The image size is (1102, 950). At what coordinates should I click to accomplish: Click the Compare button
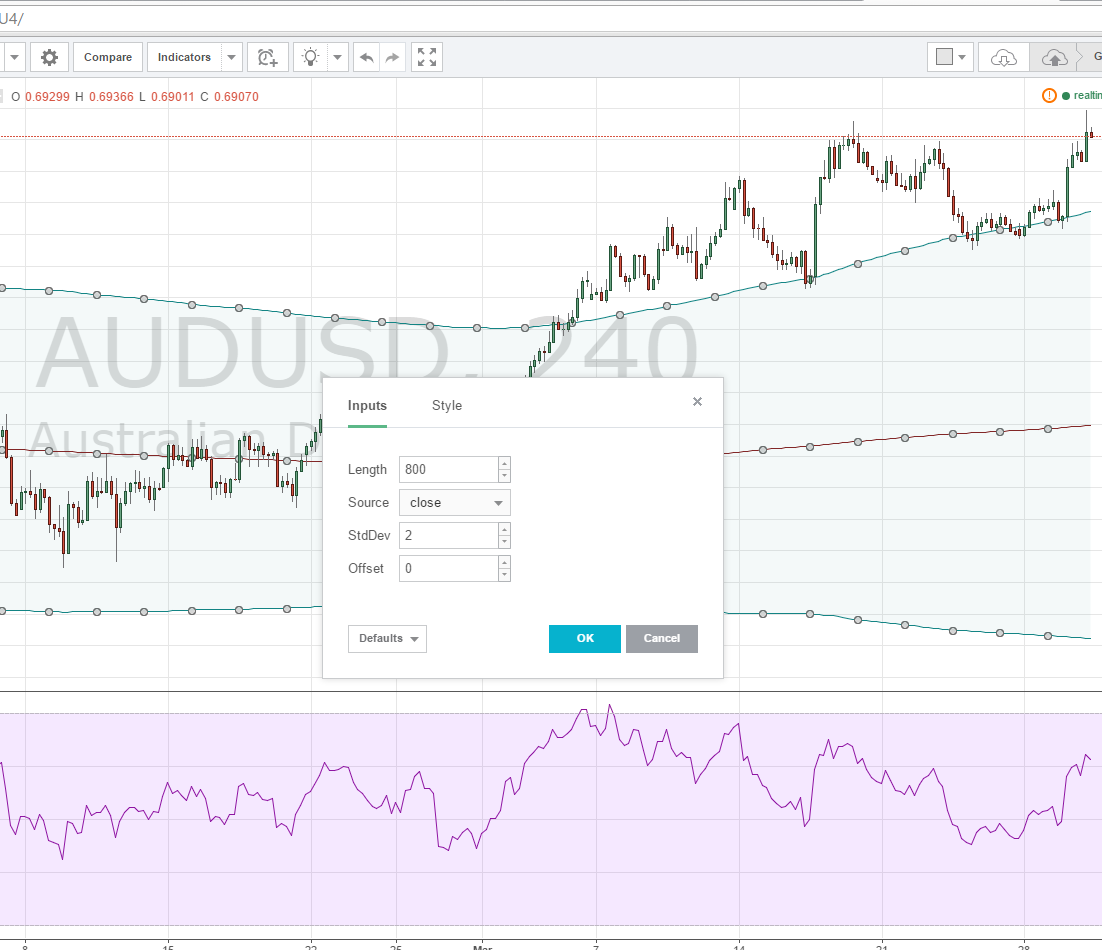(x=108, y=58)
